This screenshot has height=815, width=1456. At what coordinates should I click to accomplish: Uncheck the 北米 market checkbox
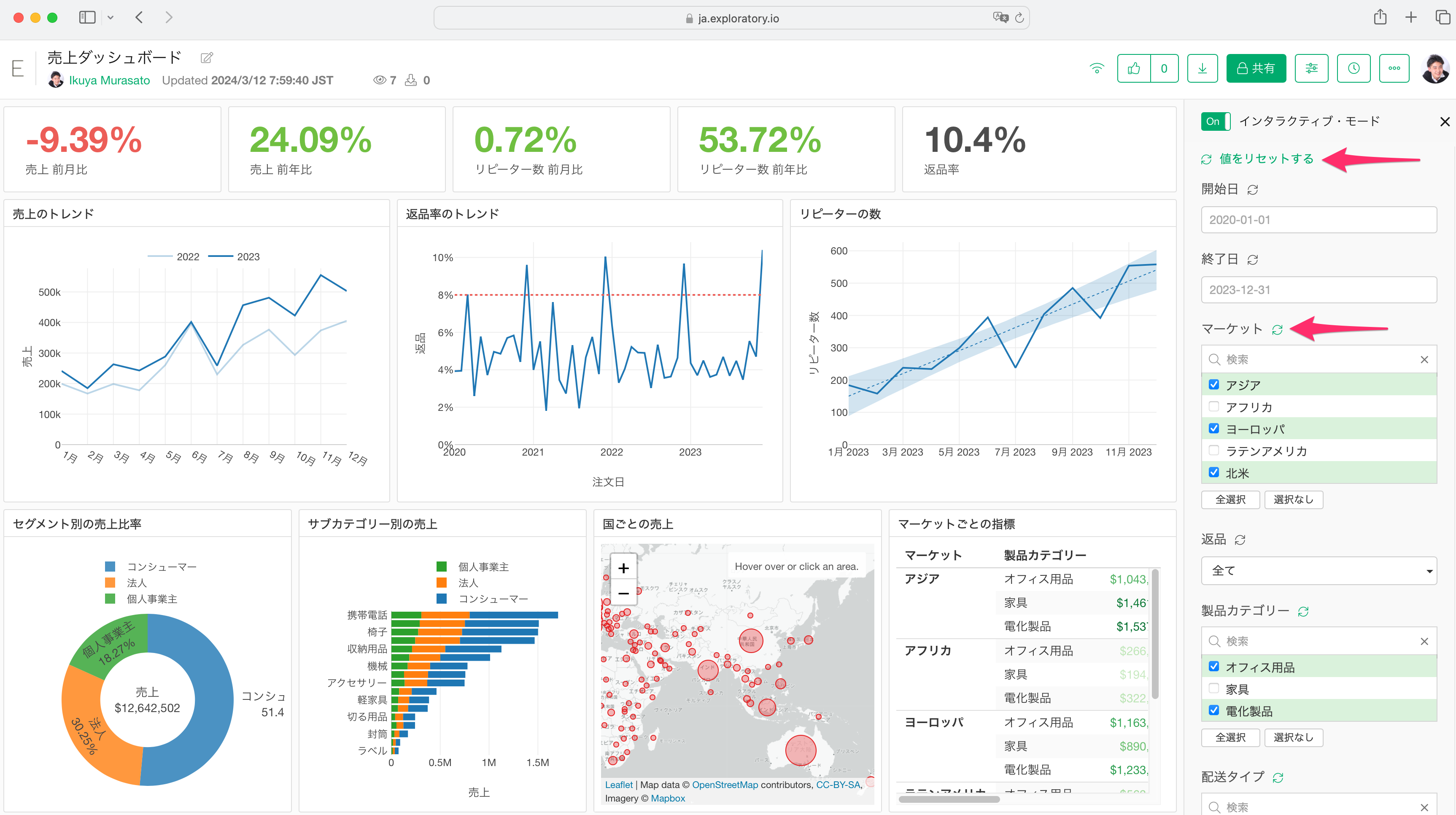[x=1213, y=472]
